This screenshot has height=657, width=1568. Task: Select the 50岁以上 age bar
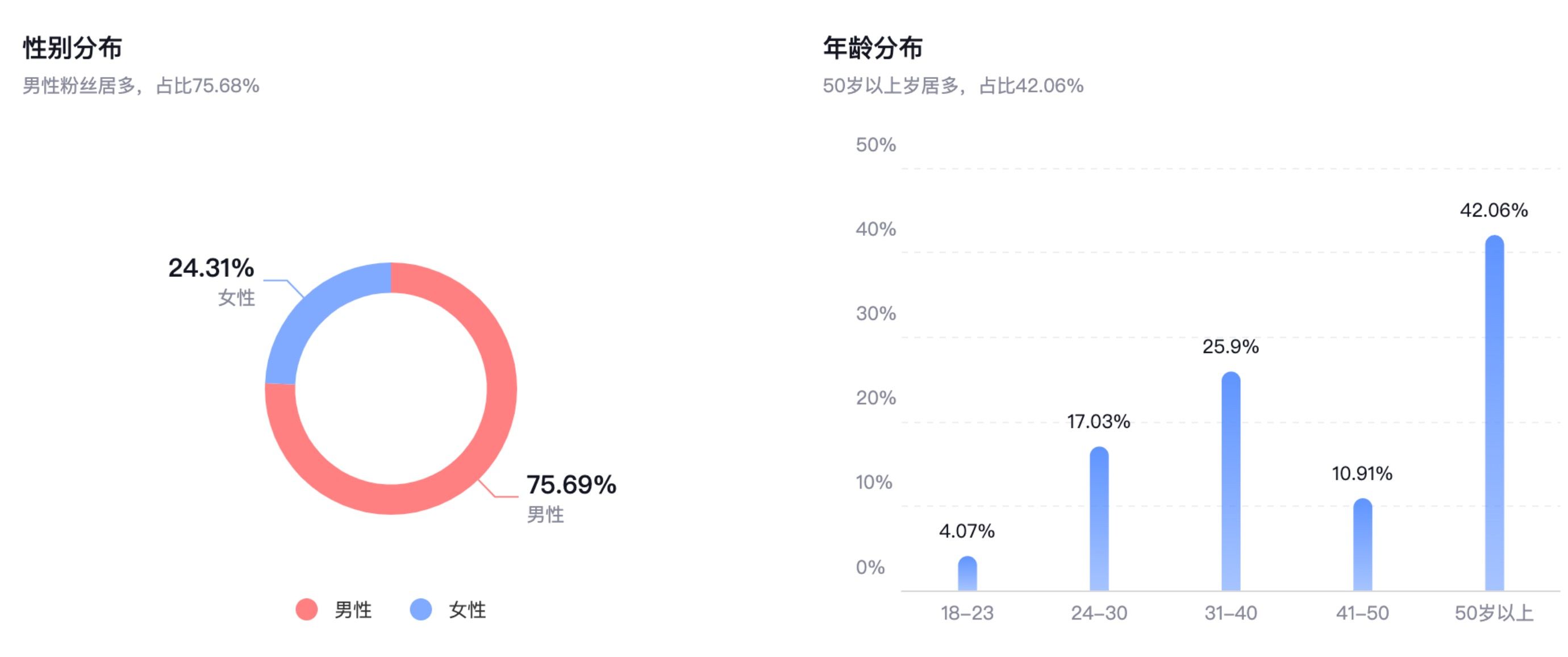pos(1494,413)
